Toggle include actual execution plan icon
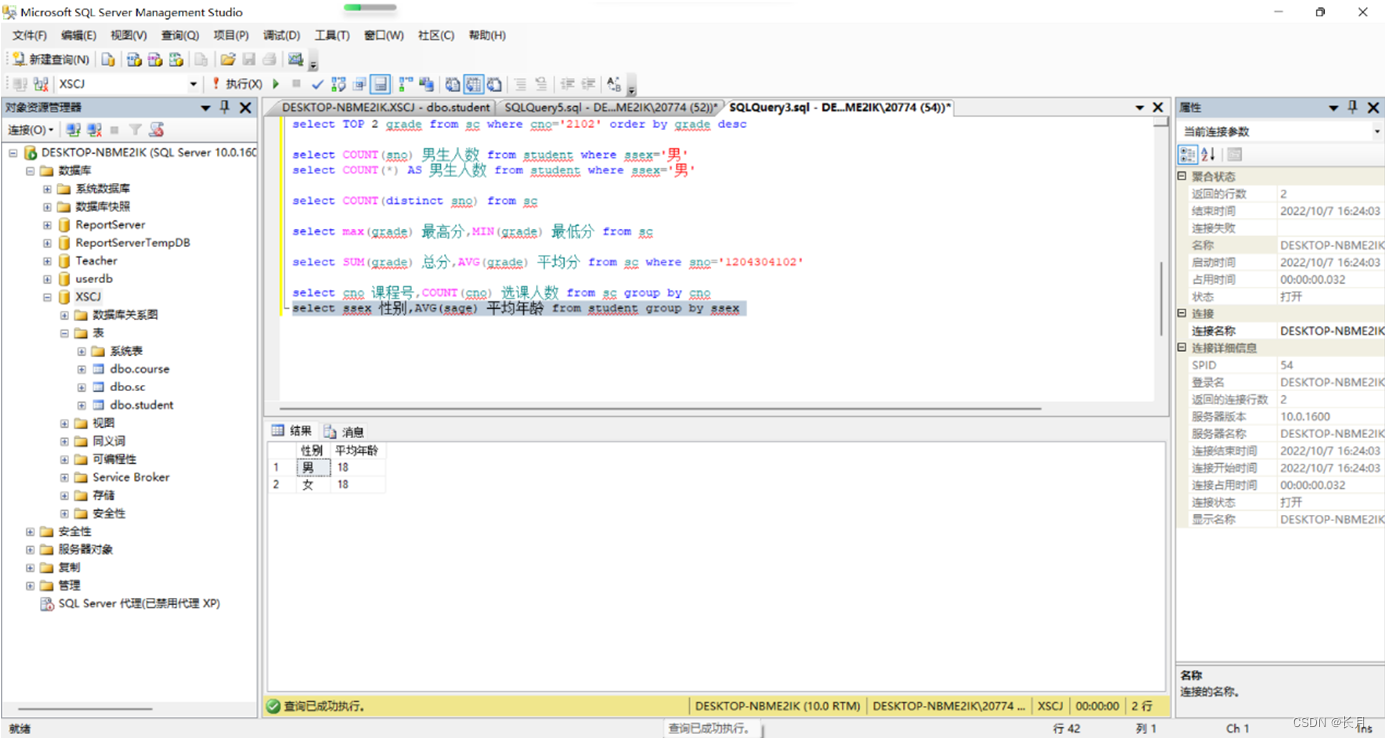This screenshot has width=1385, height=738. (x=404, y=84)
